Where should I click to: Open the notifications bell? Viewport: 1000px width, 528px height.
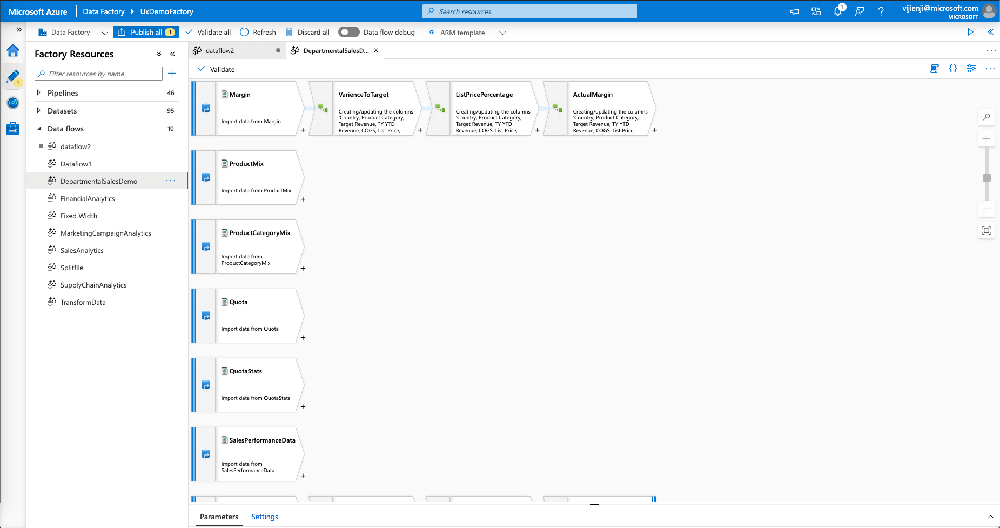pos(839,11)
